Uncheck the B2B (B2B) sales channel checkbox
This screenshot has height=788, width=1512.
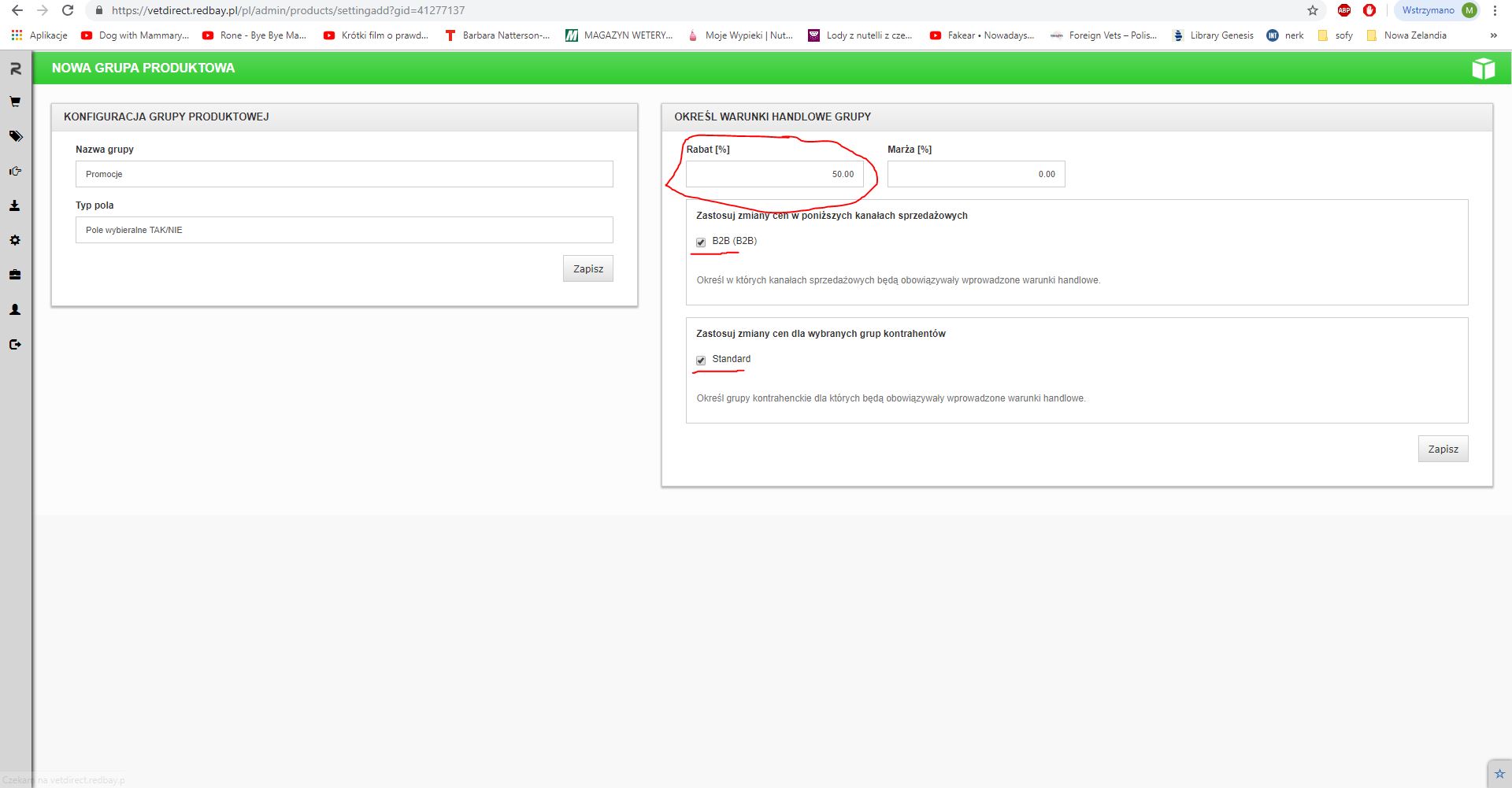coord(701,242)
